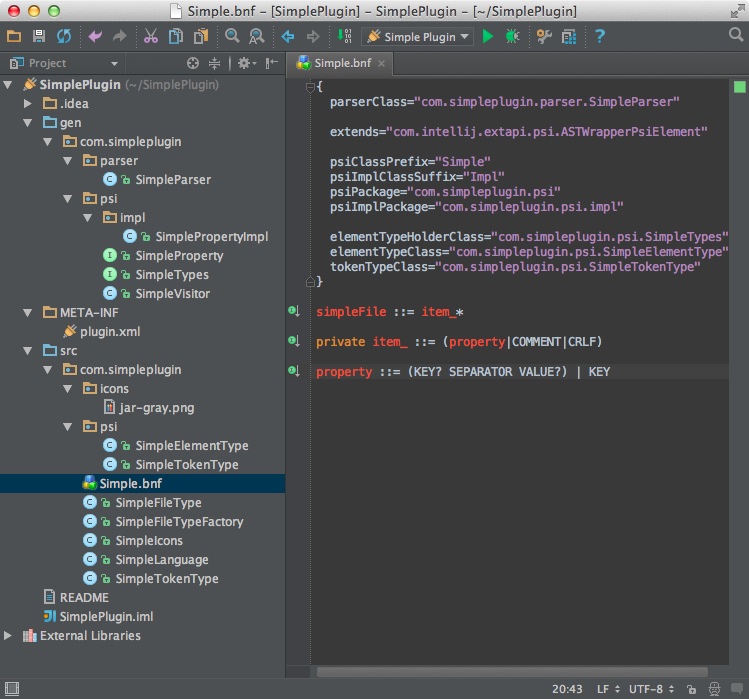Screen dimensions: 749x699
Task: Click the Hector inspection profile icon
Action: [715, 689]
